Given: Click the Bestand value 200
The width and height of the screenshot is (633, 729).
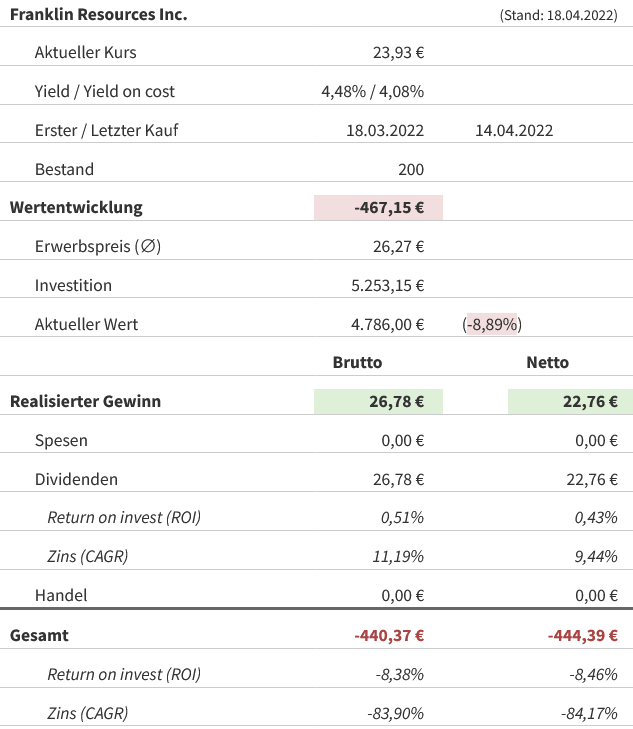Looking at the screenshot, I should (410, 169).
